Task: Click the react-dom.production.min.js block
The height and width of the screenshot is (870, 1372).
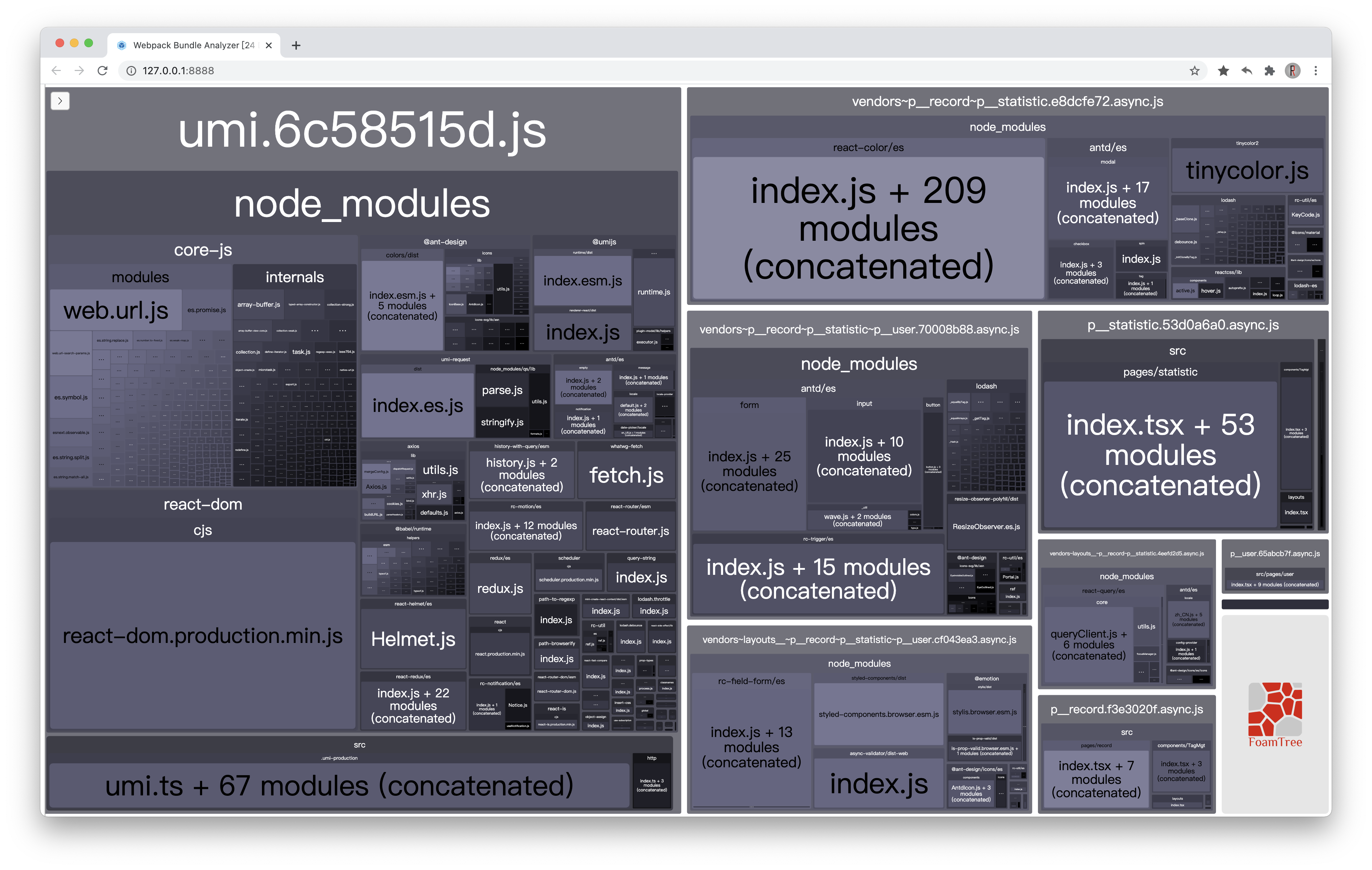Action: [x=203, y=636]
